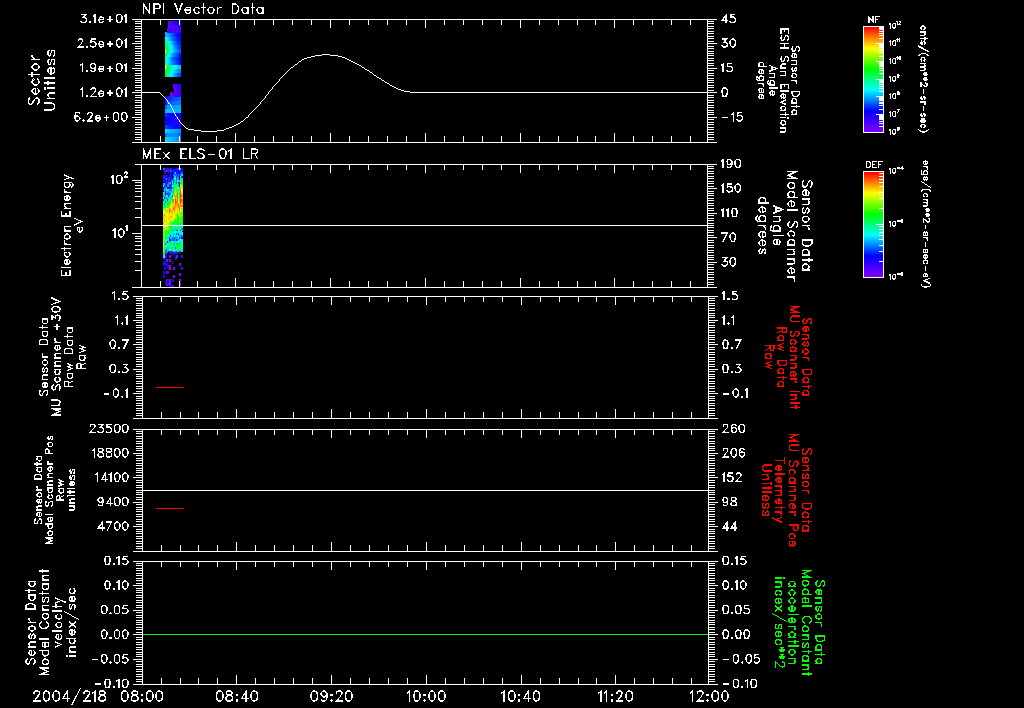
Task: Click the "23500" scanner position tick value
Action: [x=109, y=428]
